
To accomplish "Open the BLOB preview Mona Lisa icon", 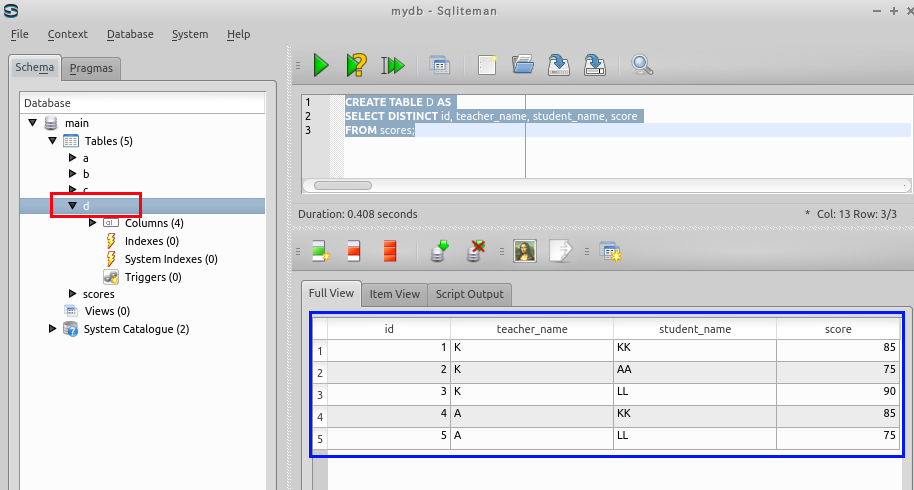I will pyautogui.click(x=525, y=251).
